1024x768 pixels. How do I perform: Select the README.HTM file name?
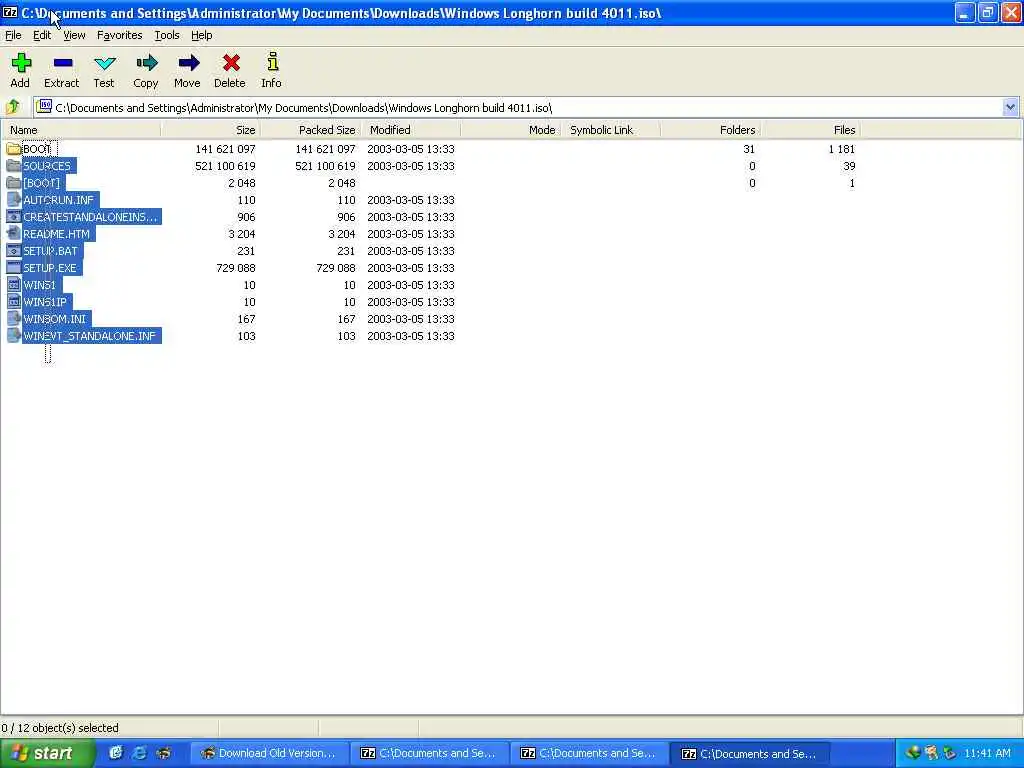(57, 234)
